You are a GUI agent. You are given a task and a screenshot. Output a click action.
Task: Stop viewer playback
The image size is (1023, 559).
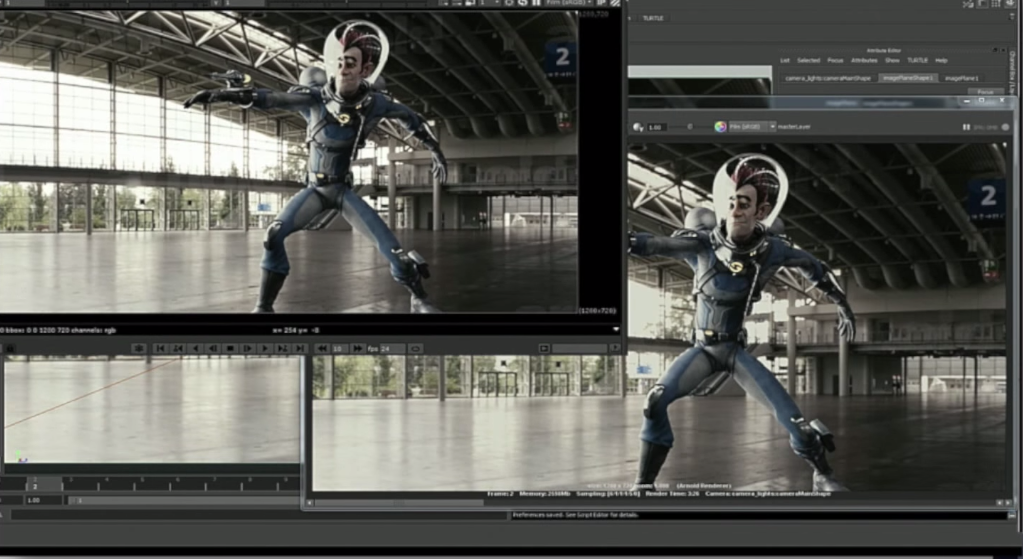229,348
